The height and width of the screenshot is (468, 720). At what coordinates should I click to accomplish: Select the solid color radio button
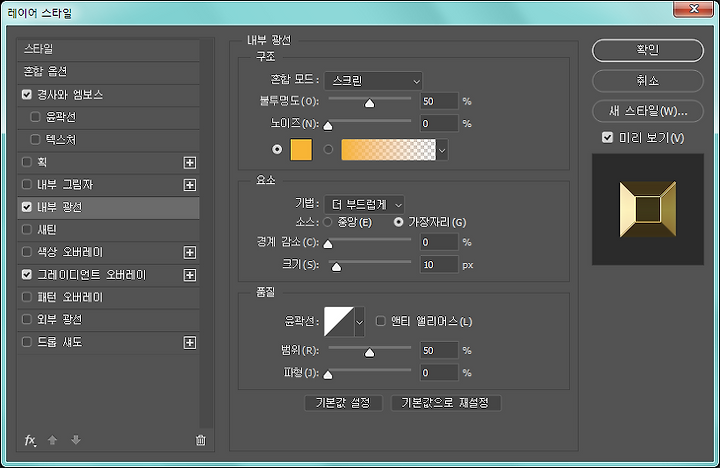click(277, 149)
